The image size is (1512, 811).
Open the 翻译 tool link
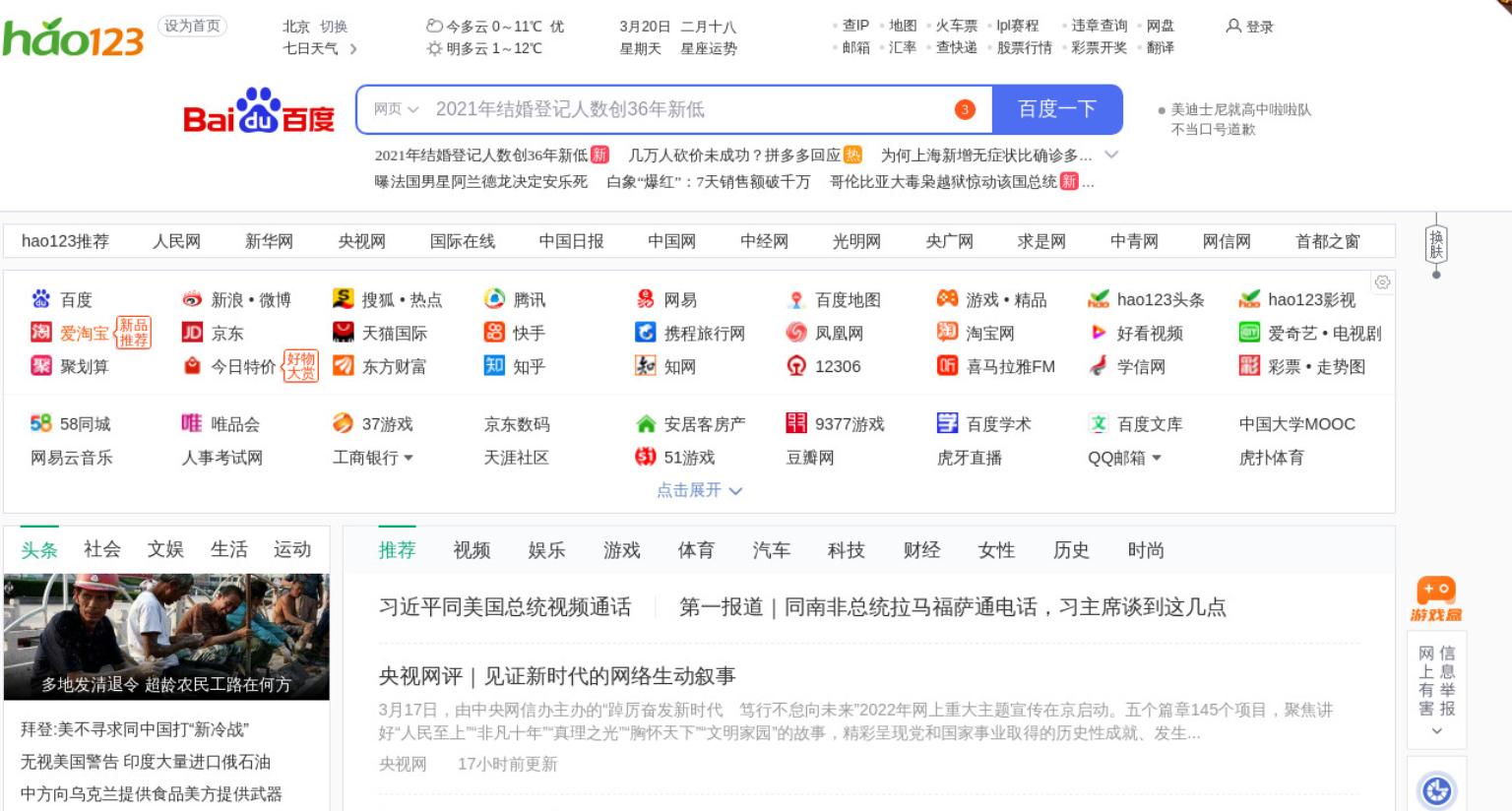[1161, 47]
